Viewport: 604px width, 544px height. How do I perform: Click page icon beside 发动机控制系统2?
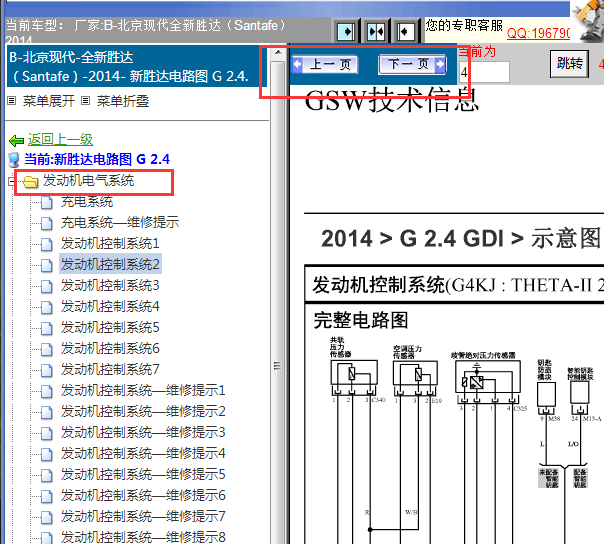pyautogui.click(x=47, y=265)
